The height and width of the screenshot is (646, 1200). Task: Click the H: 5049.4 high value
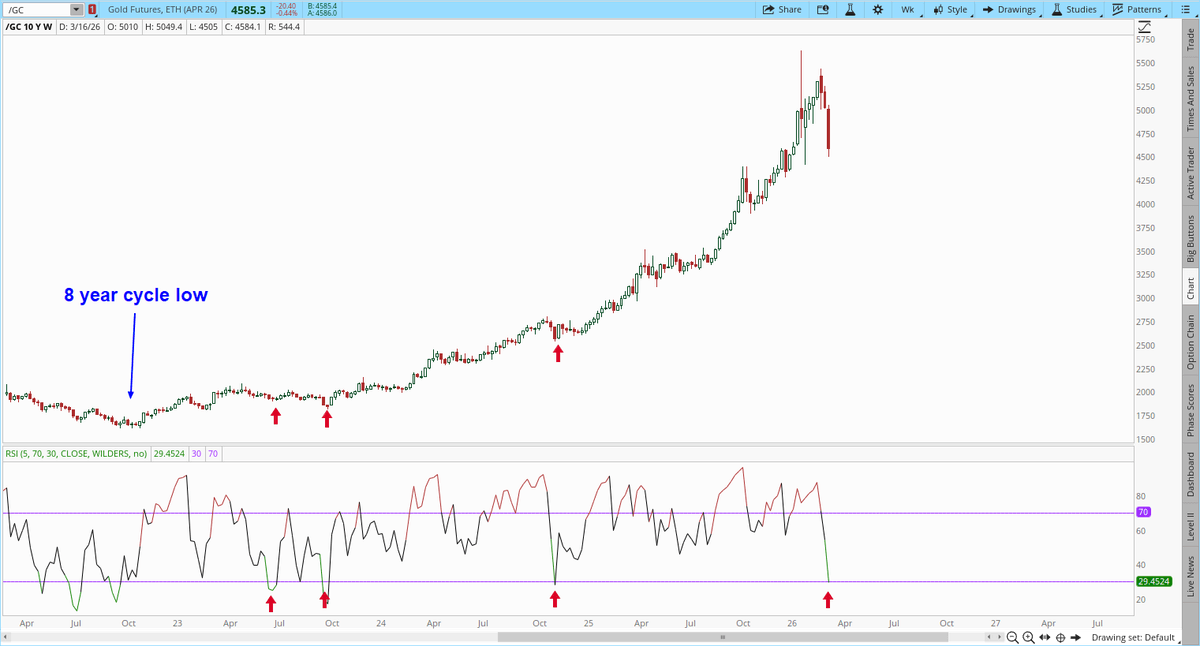[x=166, y=27]
